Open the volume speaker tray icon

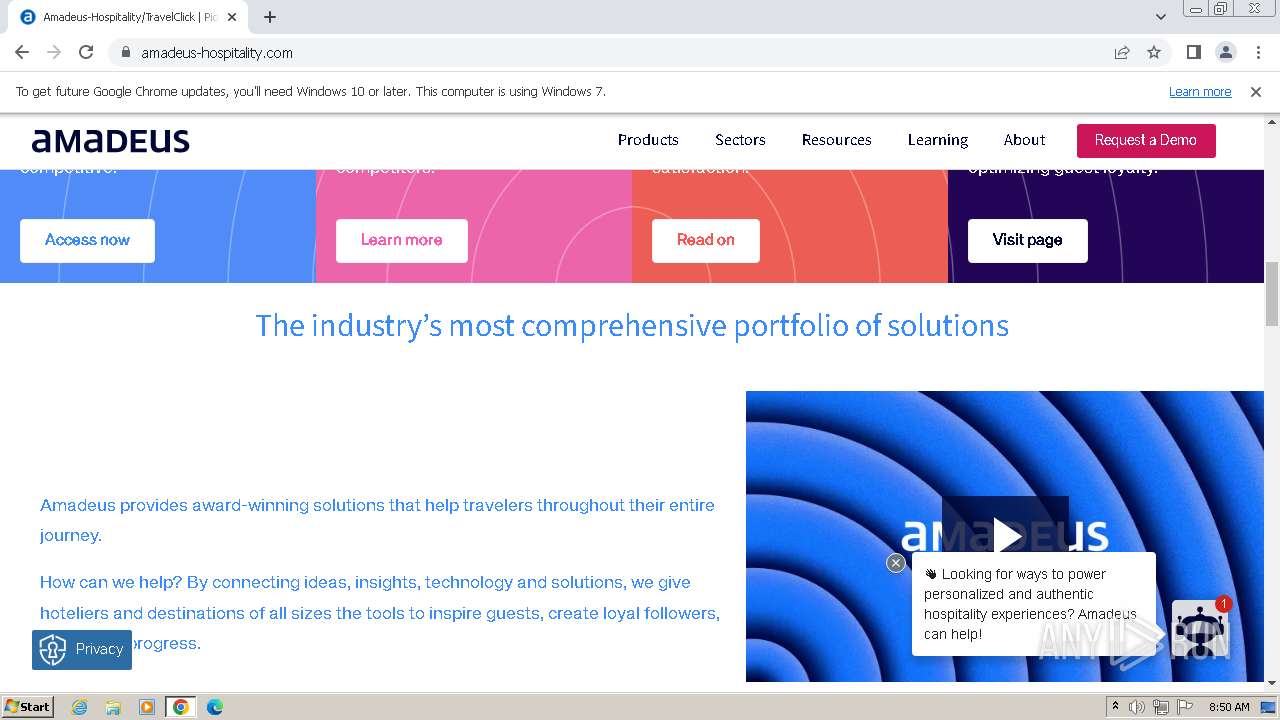pos(1137,707)
